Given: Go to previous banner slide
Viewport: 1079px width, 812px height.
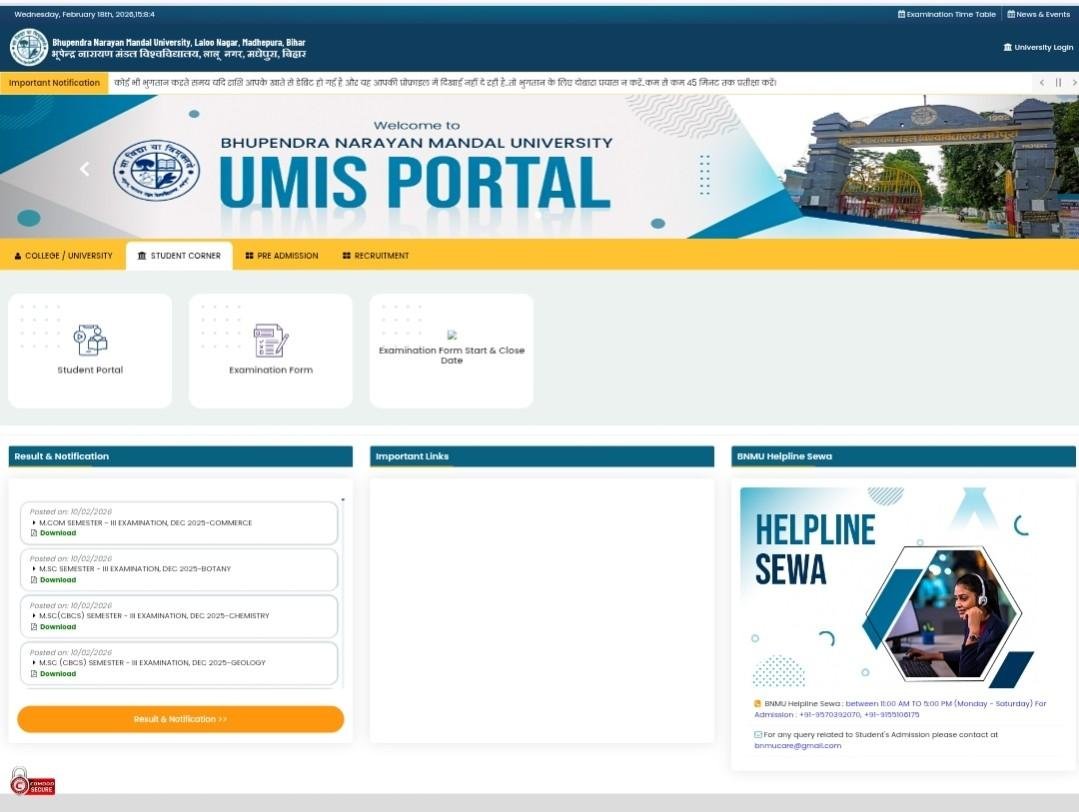Looking at the screenshot, I should 84,169.
